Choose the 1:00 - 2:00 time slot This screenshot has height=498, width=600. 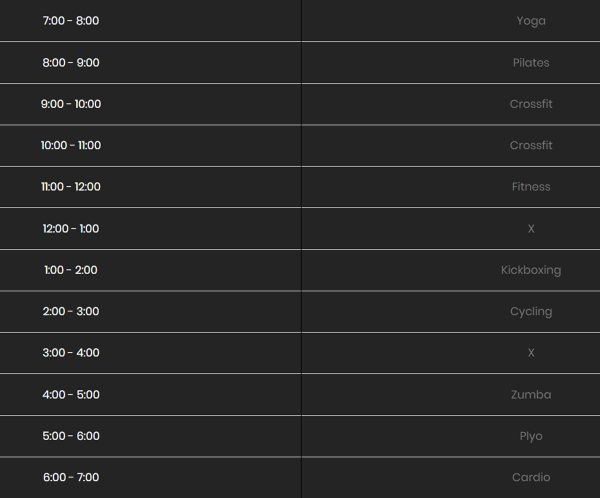(x=71, y=270)
